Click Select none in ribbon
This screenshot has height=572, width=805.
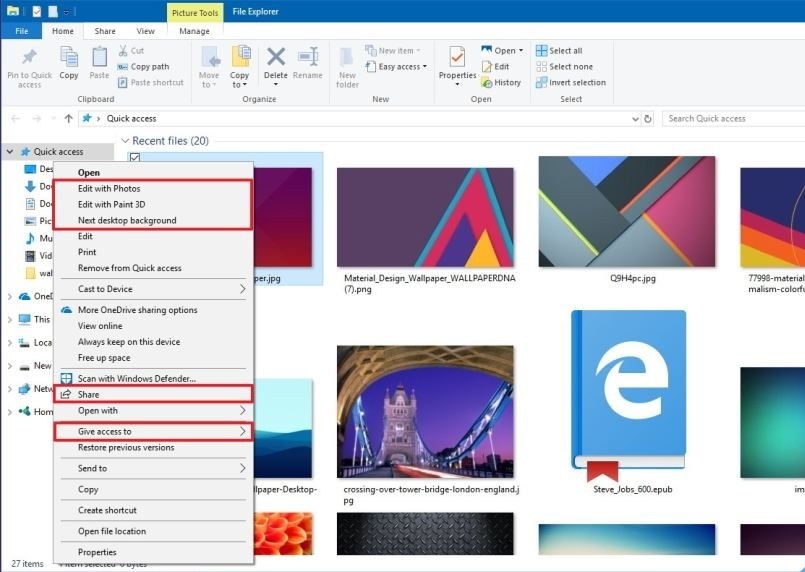(564, 67)
